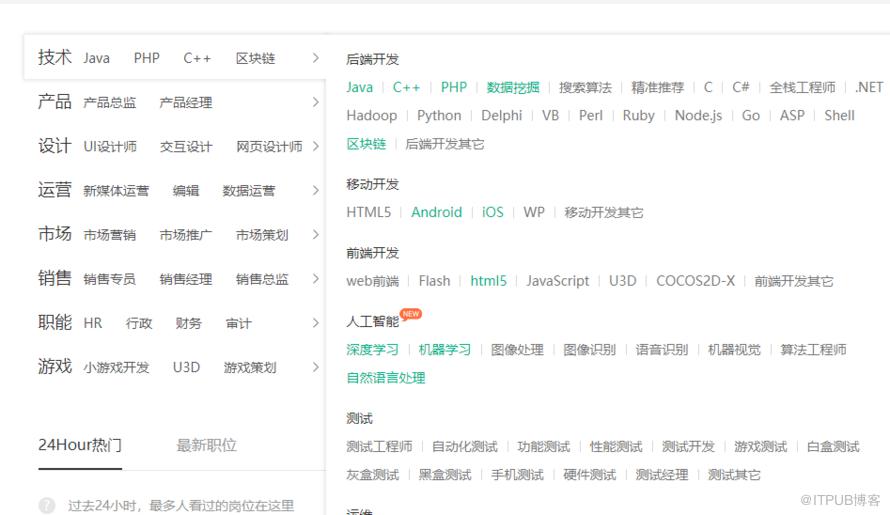This screenshot has height=515, width=890.
Task: Open 机器学习 under 人工智能
Action: point(444,350)
